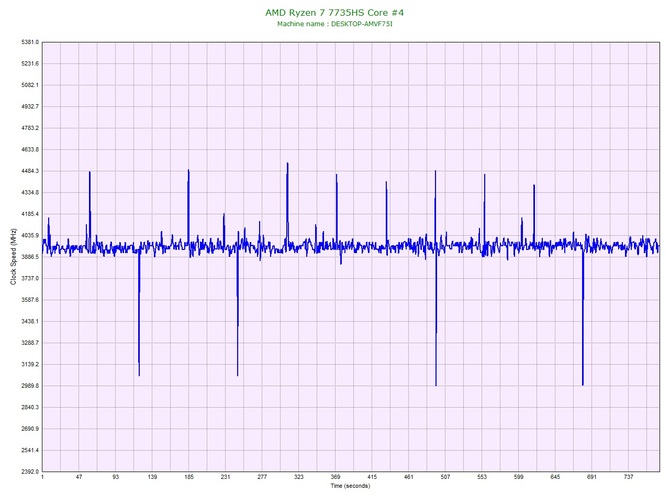Click the y-axis value 2690.9

pyautogui.click(x=30, y=429)
